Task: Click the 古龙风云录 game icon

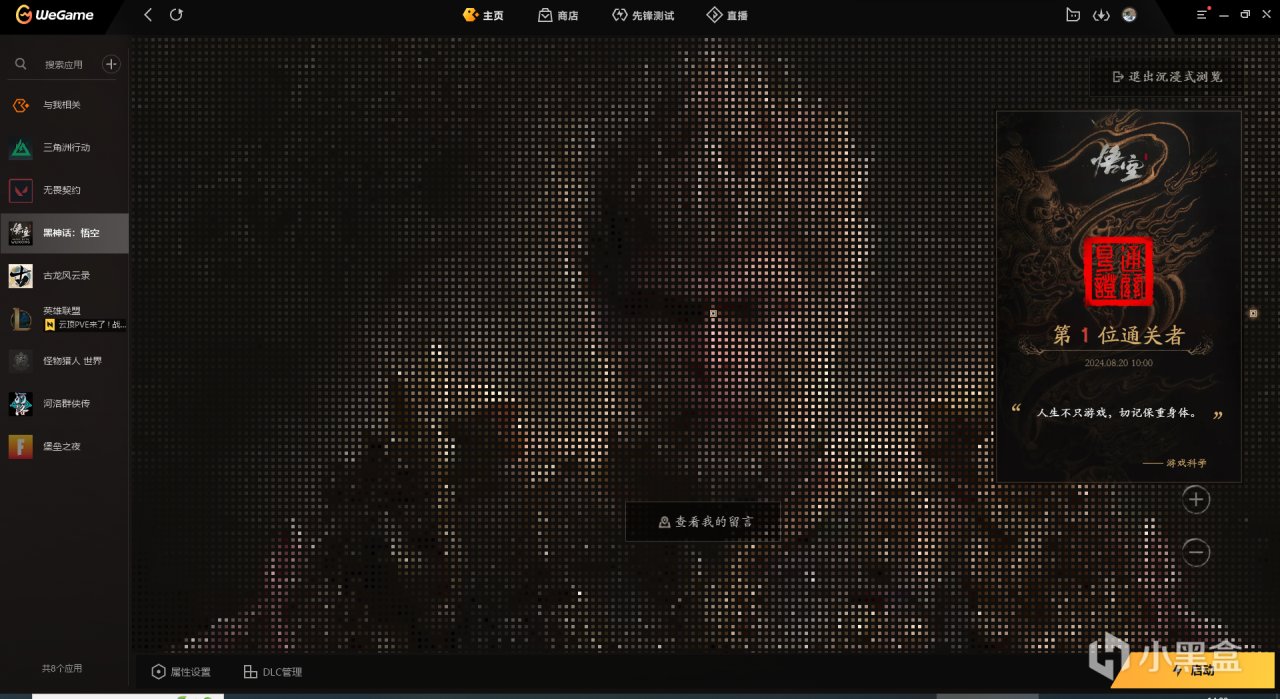Action: tap(21, 276)
